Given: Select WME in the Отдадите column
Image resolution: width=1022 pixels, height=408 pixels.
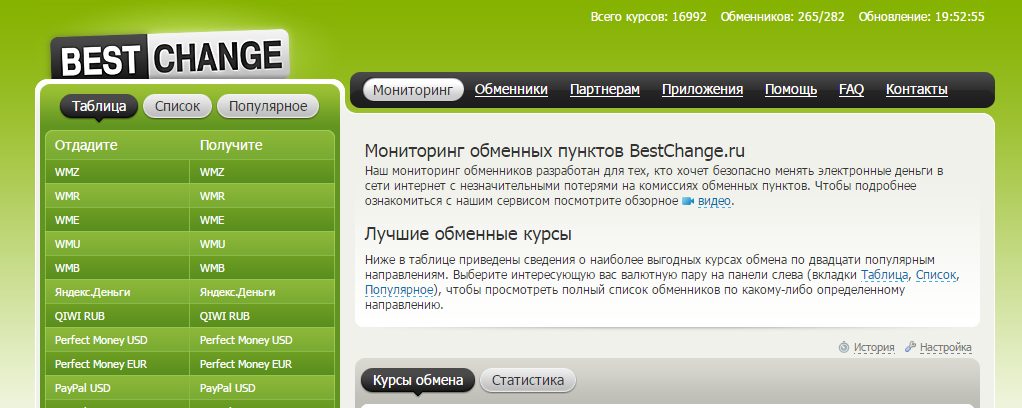Looking at the screenshot, I should pyautogui.click(x=117, y=220).
